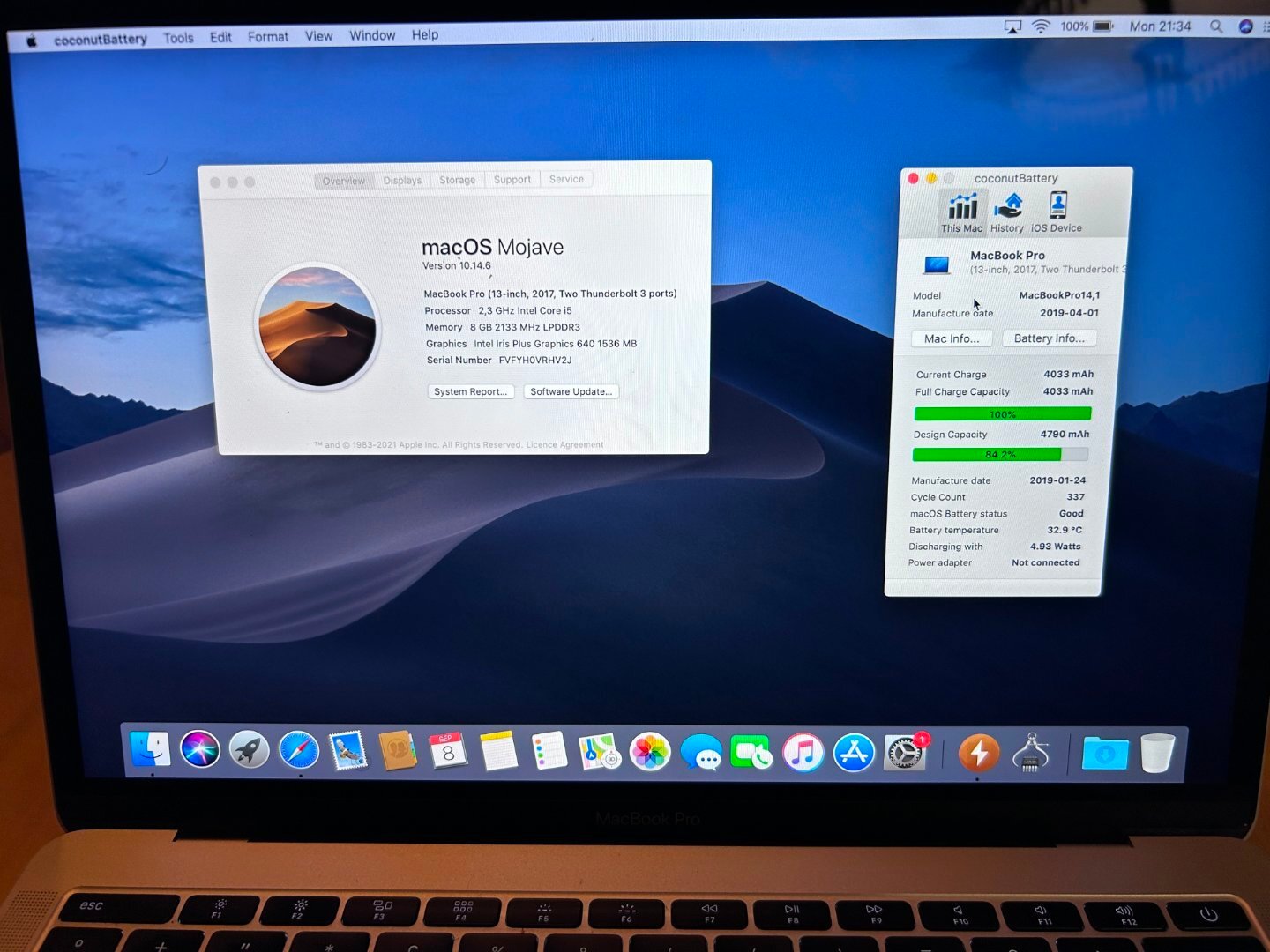
Task: Click the System Report... button
Action: [470, 391]
